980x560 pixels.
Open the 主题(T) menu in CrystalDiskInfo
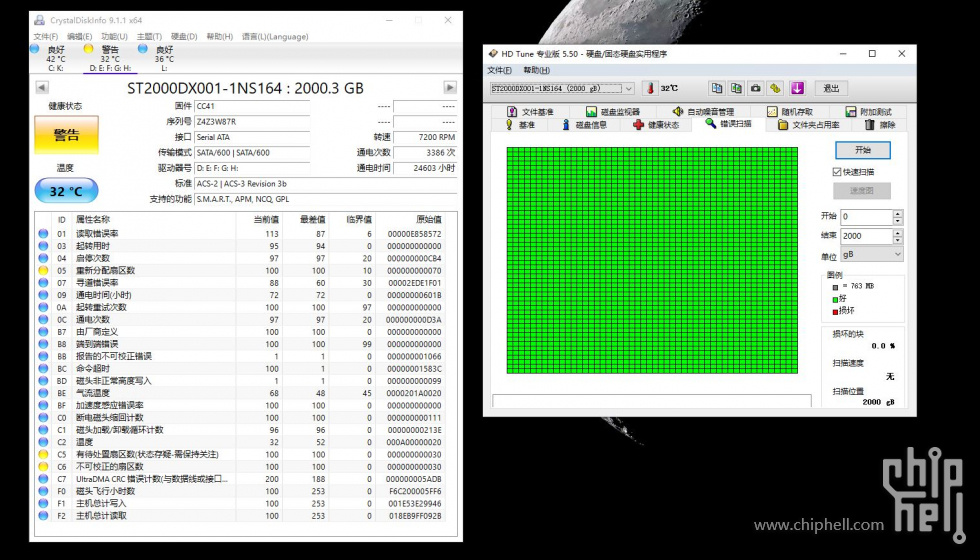click(x=149, y=37)
